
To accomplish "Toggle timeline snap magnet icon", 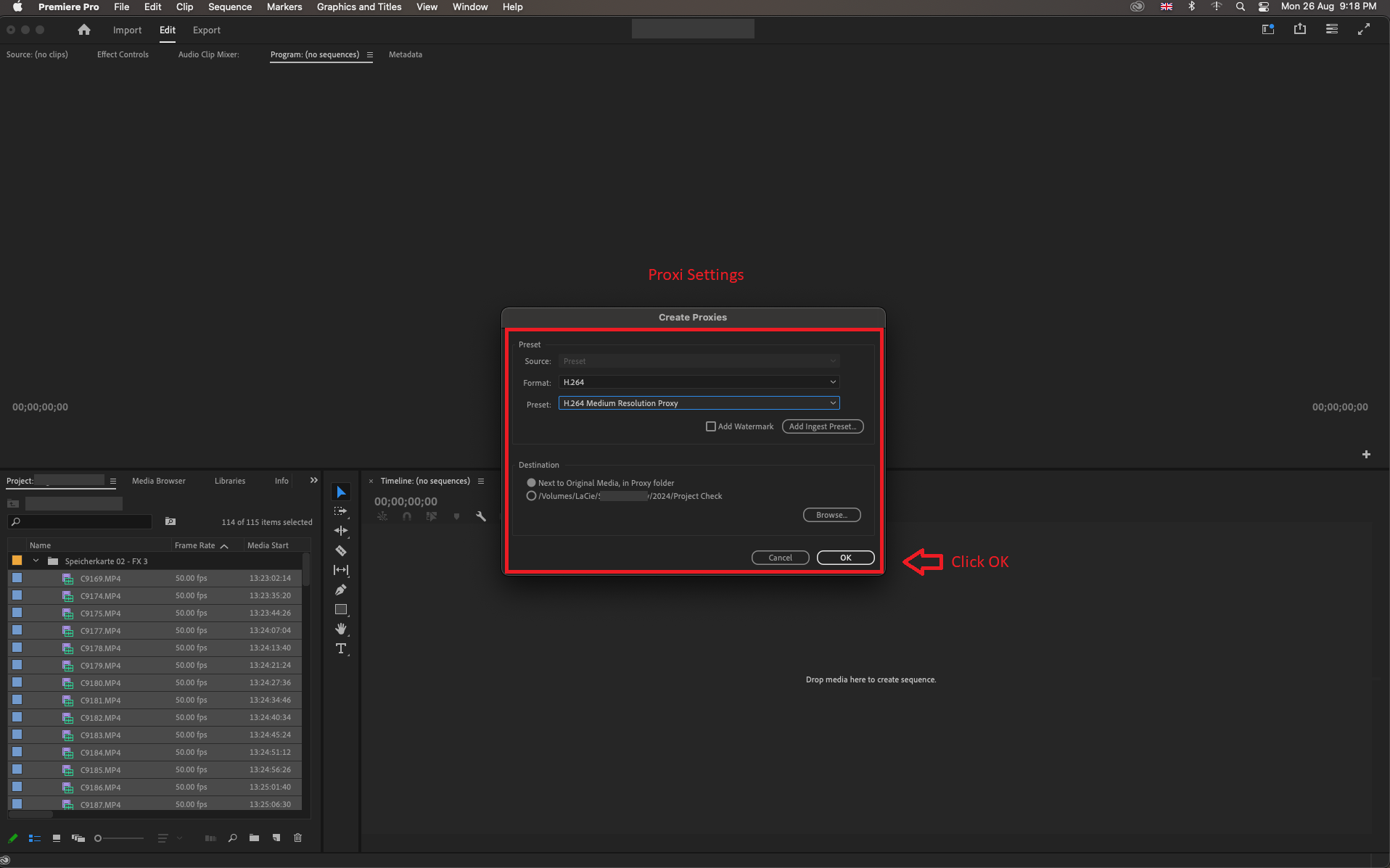I will (x=407, y=516).
